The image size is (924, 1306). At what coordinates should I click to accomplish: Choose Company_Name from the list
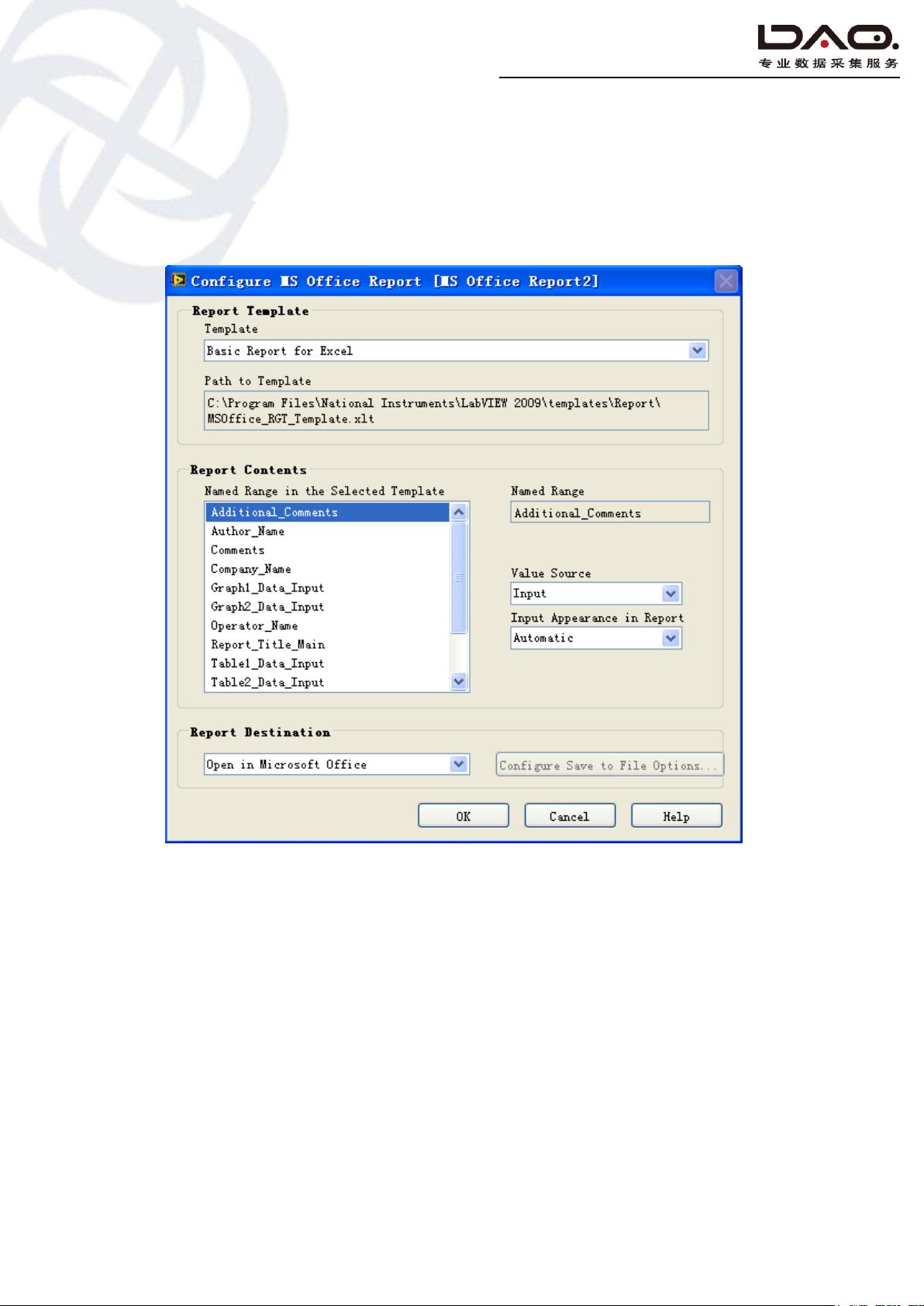tap(251, 569)
